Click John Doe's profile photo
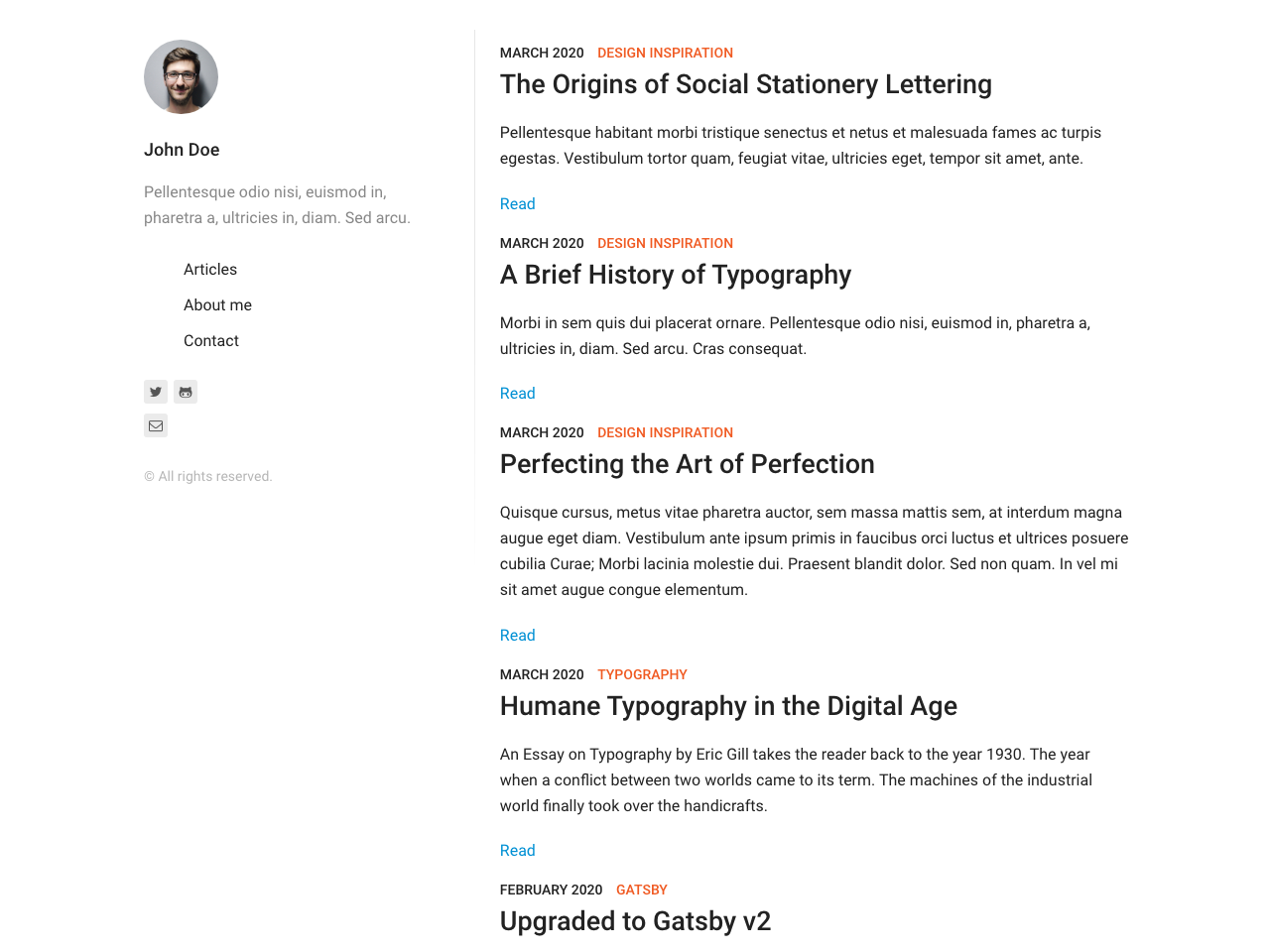Screen dimensions: 1270x952 pyautogui.click(x=181, y=76)
